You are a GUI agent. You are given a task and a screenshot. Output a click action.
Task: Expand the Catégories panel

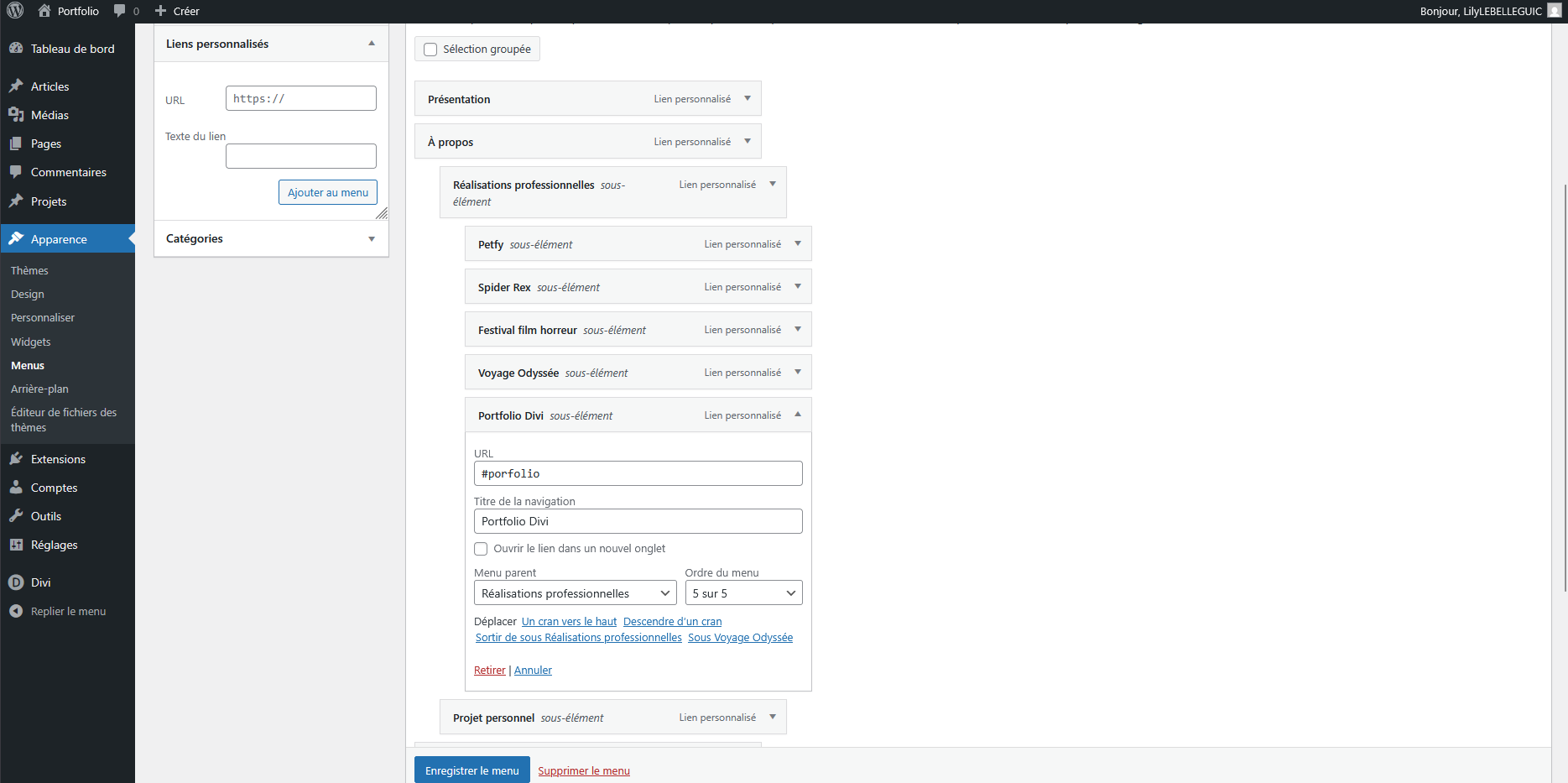pos(372,239)
